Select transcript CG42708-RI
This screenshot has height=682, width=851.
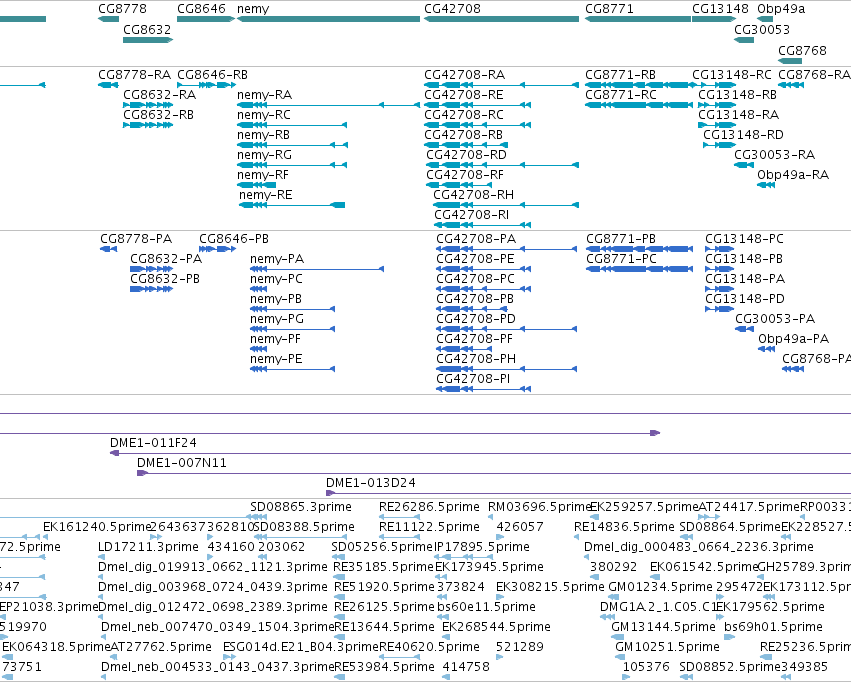(482, 225)
